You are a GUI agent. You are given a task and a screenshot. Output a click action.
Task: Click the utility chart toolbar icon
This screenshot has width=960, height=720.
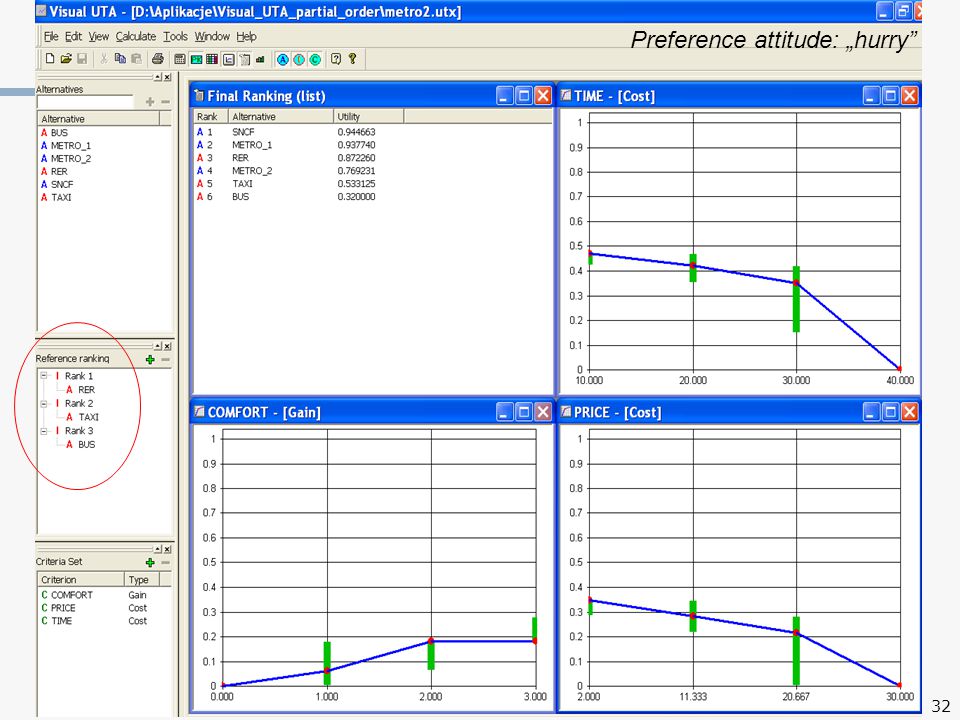coord(228,59)
